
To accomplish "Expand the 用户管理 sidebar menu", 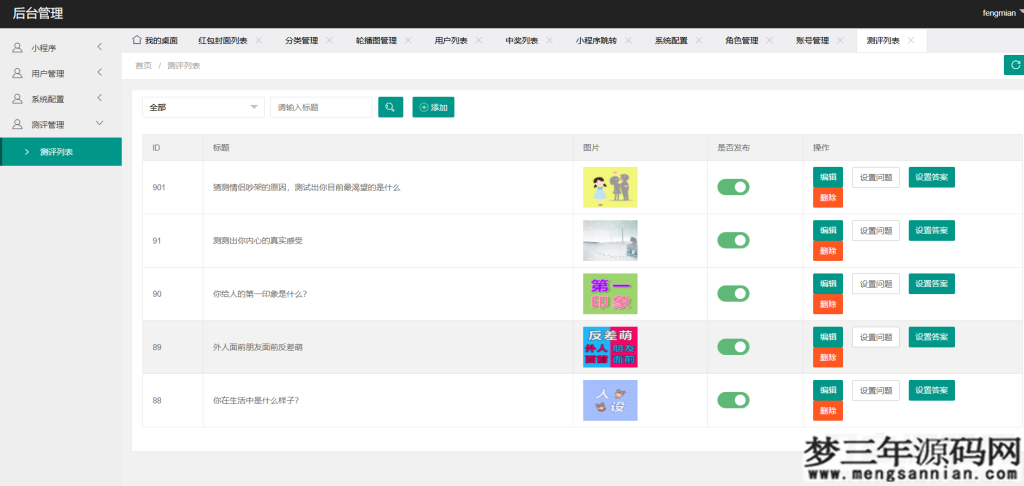I will pyautogui.click(x=100, y=73).
